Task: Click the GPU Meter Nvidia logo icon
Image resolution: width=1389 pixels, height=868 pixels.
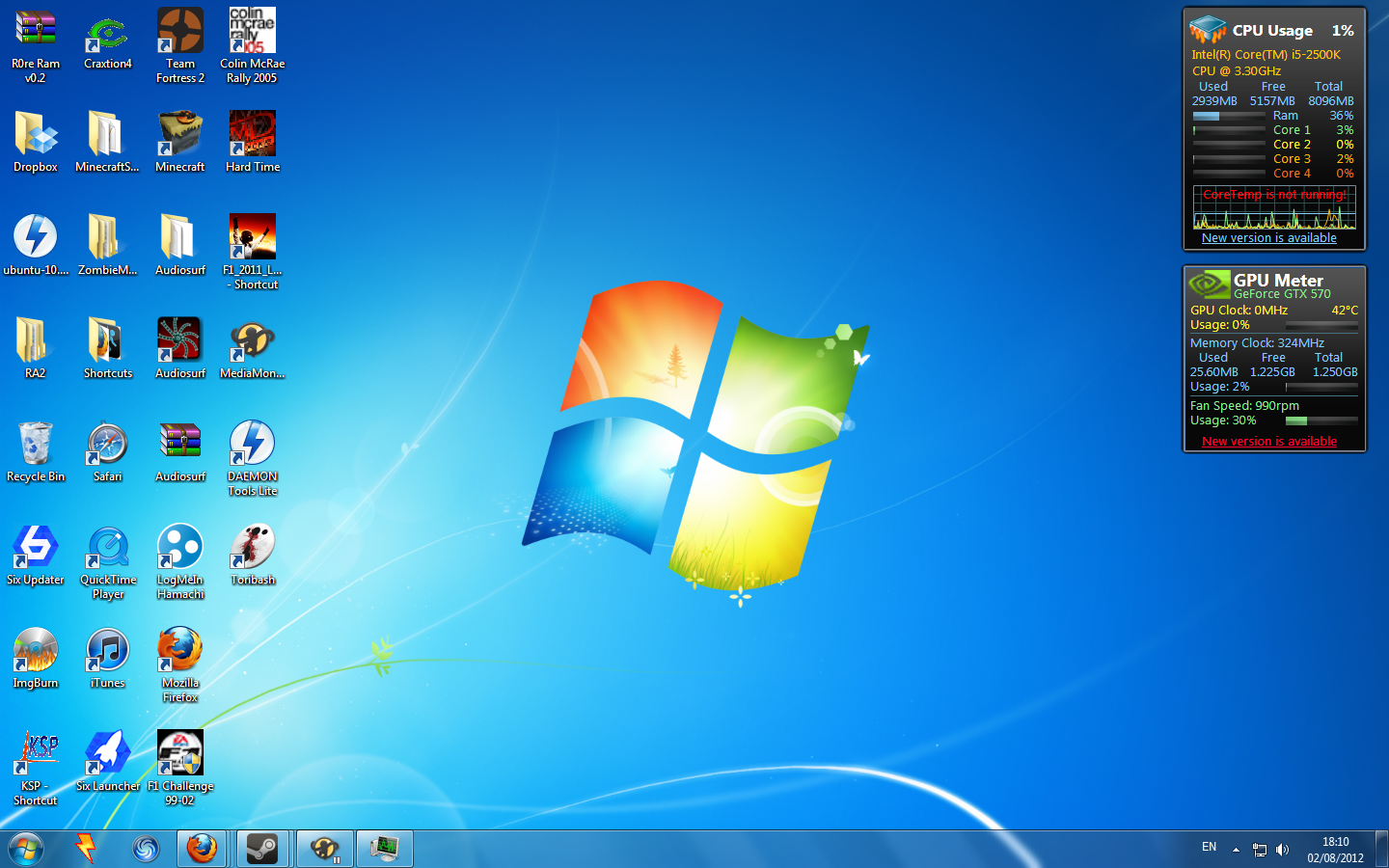Action: click(x=1209, y=284)
